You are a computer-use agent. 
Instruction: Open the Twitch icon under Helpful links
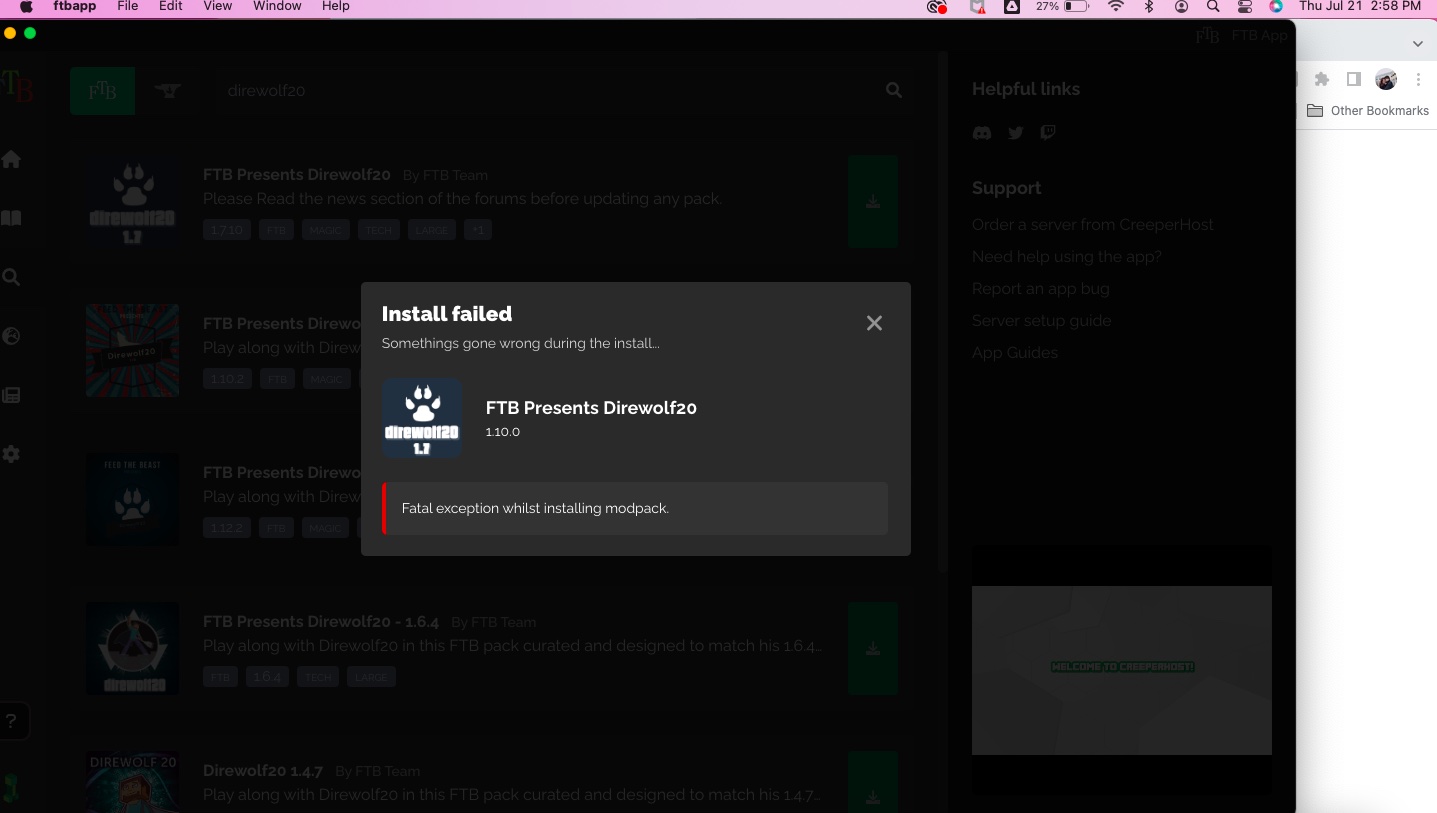pos(1047,132)
